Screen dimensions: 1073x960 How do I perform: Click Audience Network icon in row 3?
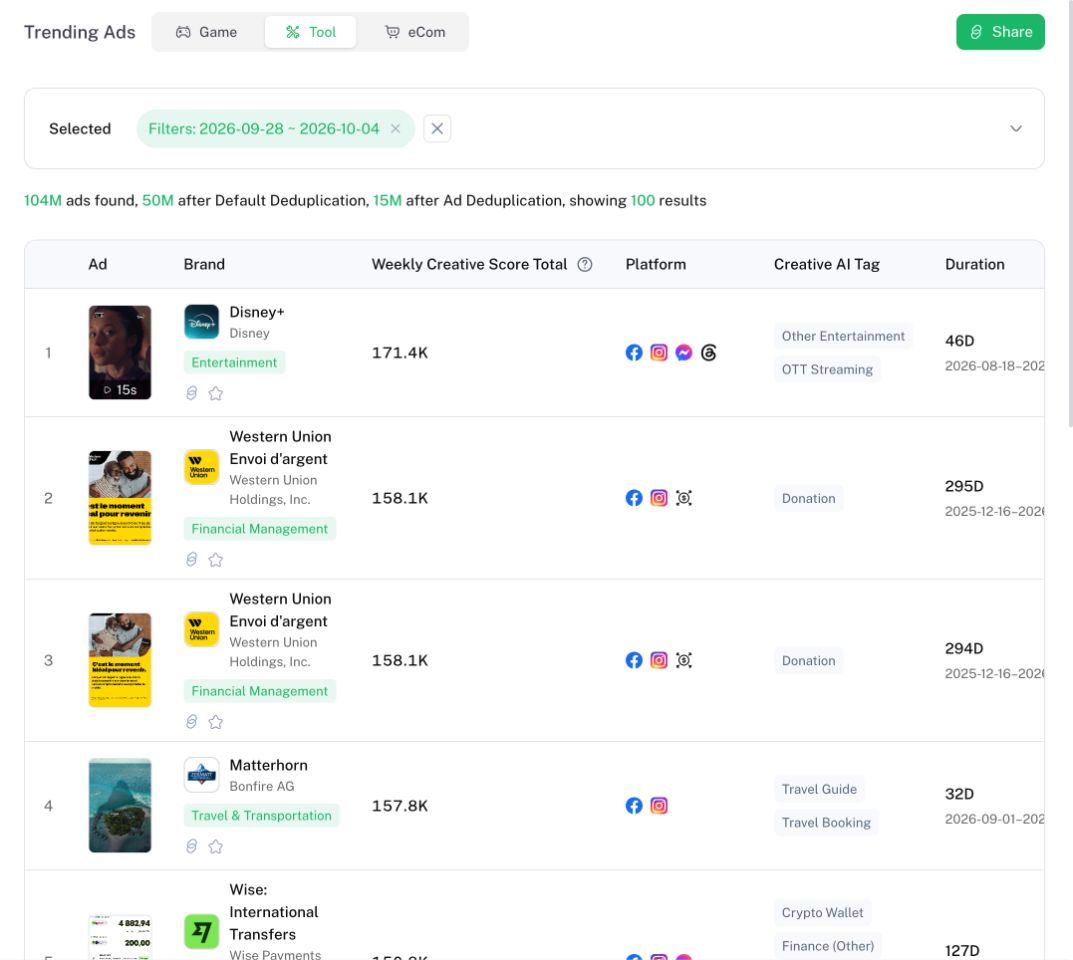(684, 660)
